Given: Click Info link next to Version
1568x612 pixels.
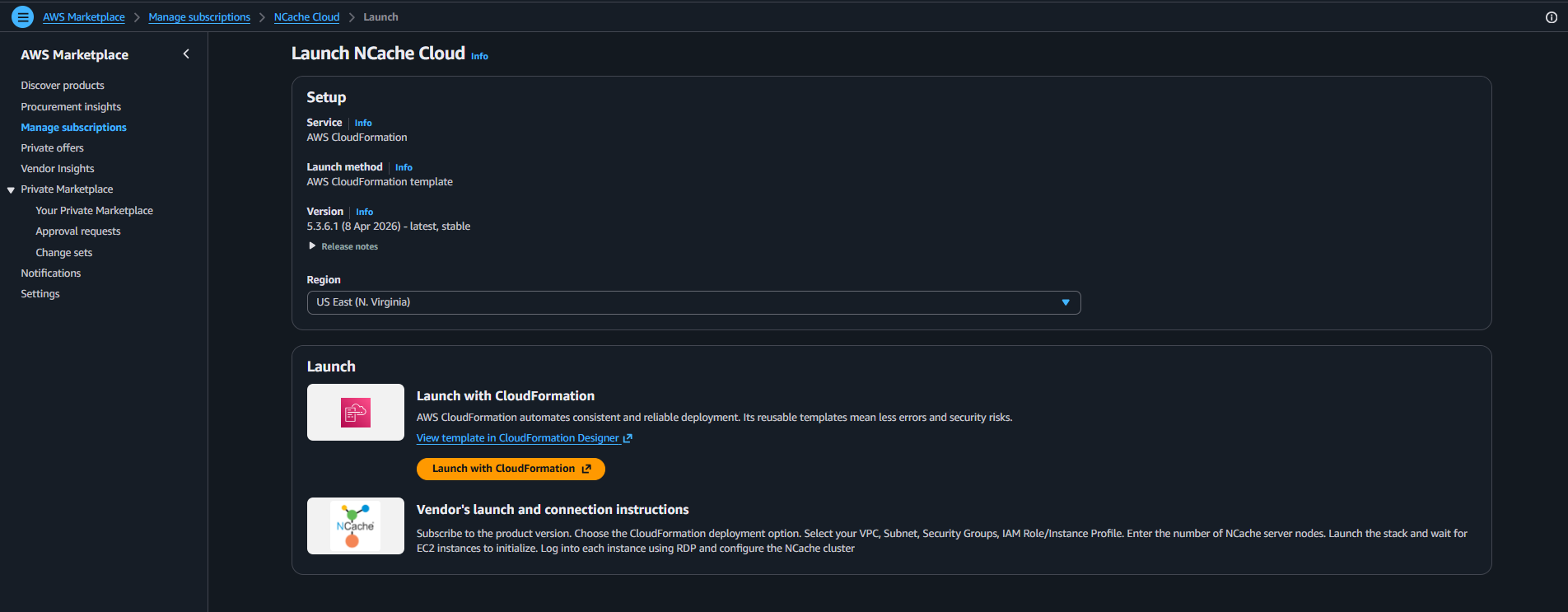Looking at the screenshot, I should [365, 212].
